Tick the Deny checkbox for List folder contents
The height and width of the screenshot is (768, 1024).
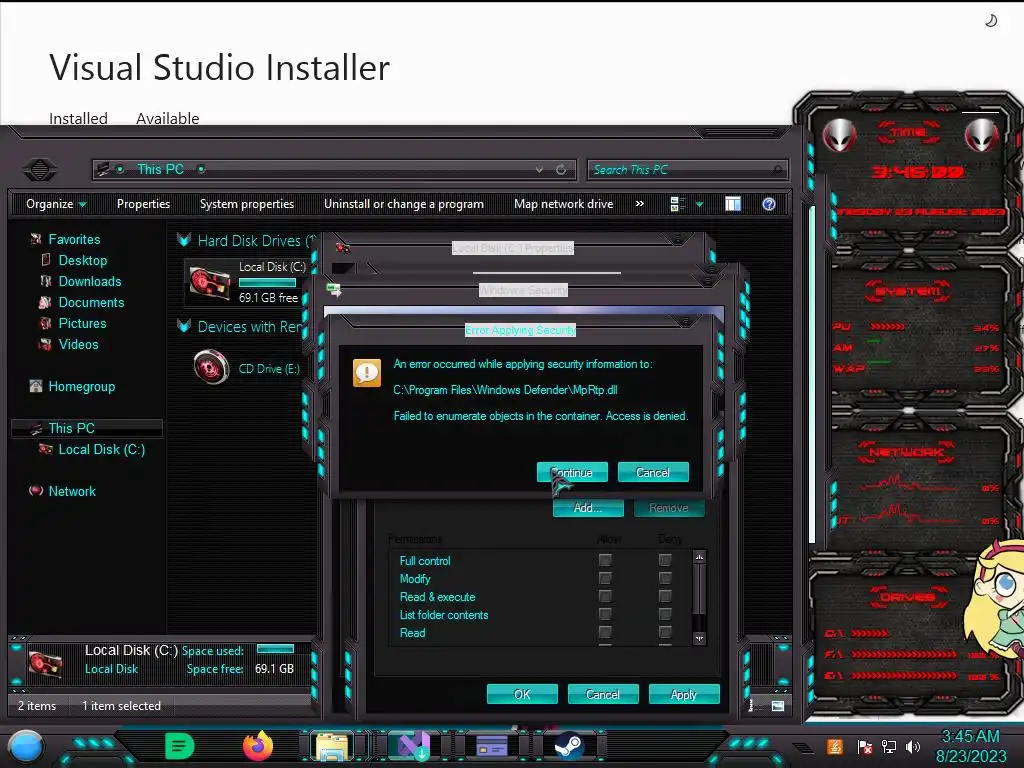click(x=665, y=615)
